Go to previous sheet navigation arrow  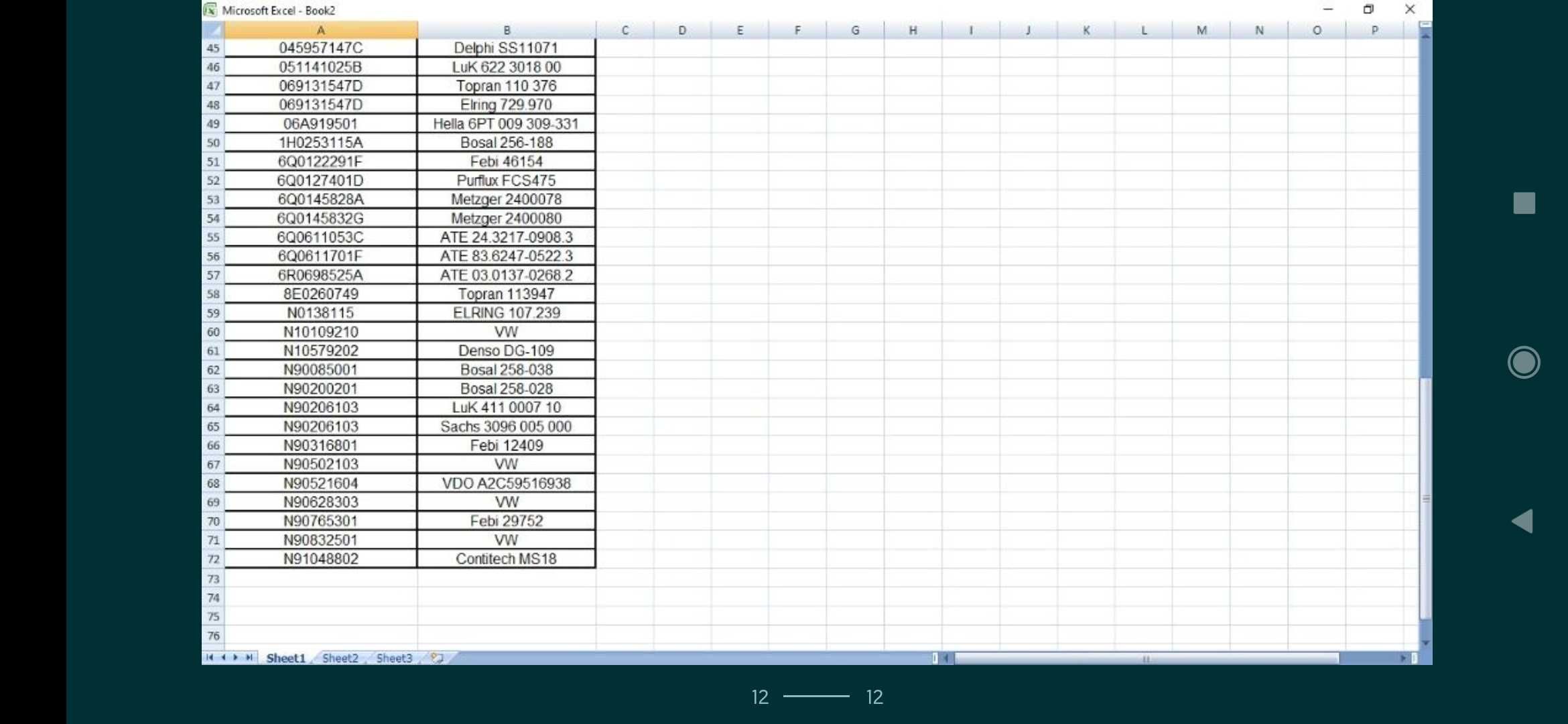(223, 658)
